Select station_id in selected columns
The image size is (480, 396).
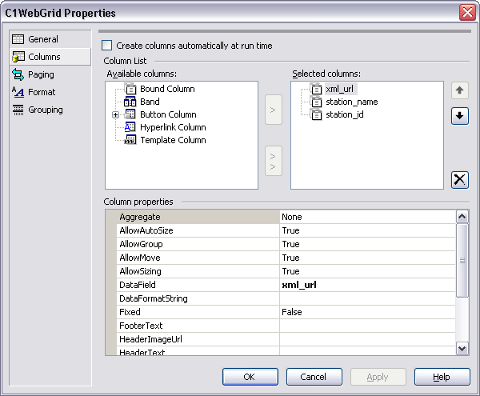tap(344, 115)
